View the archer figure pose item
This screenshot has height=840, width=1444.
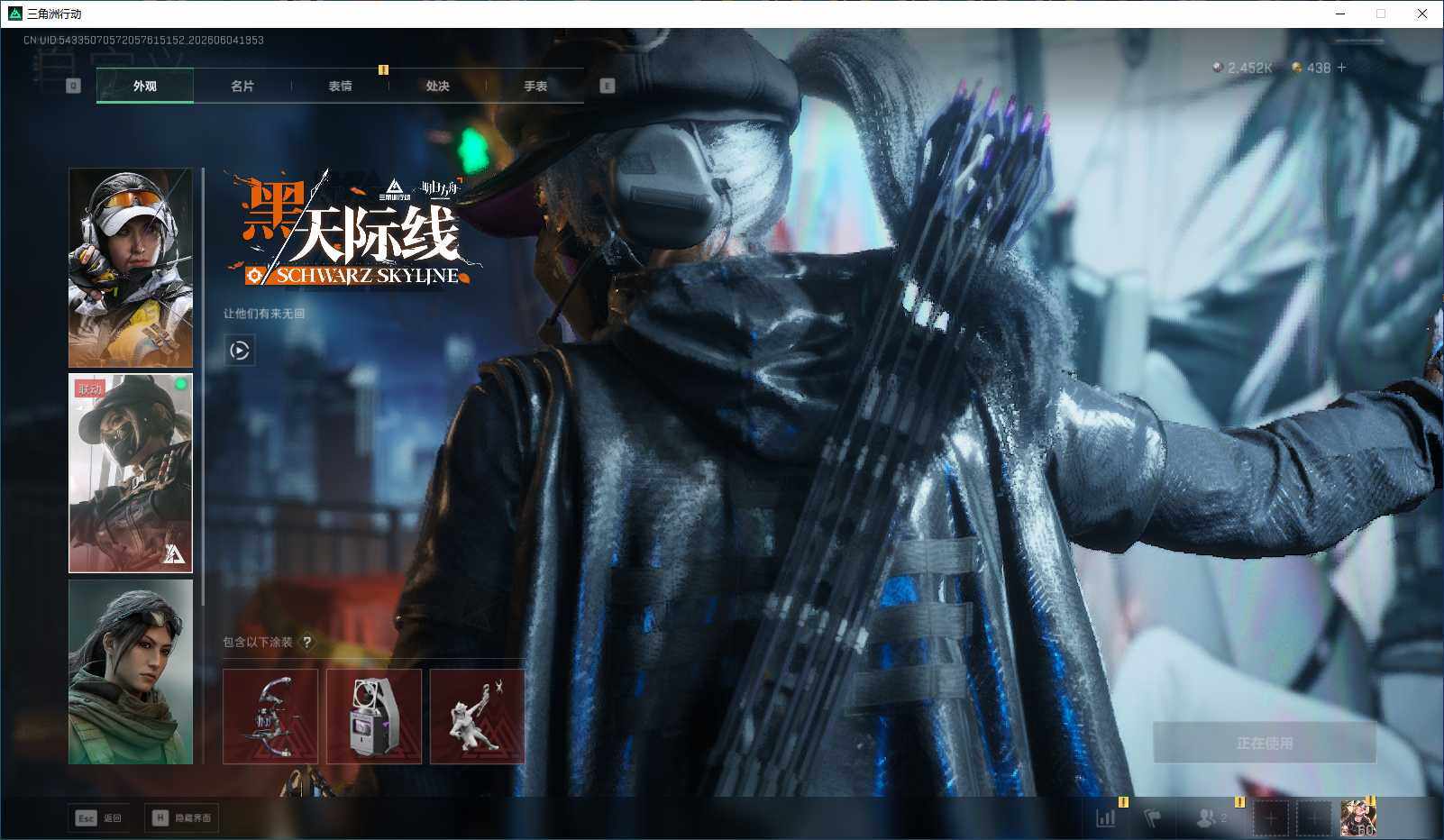(478, 717)
